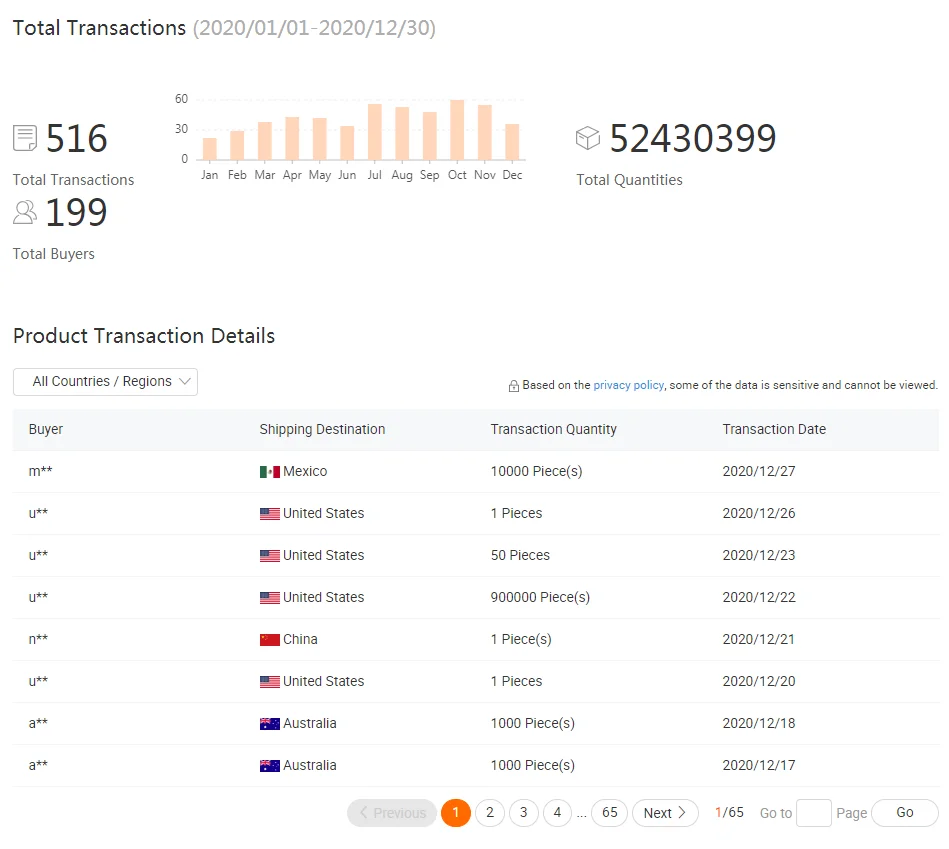Click the Australia flag on 2020/12/18 row
The height and width of the screenshot is (849, 949).
coord(269,724)
